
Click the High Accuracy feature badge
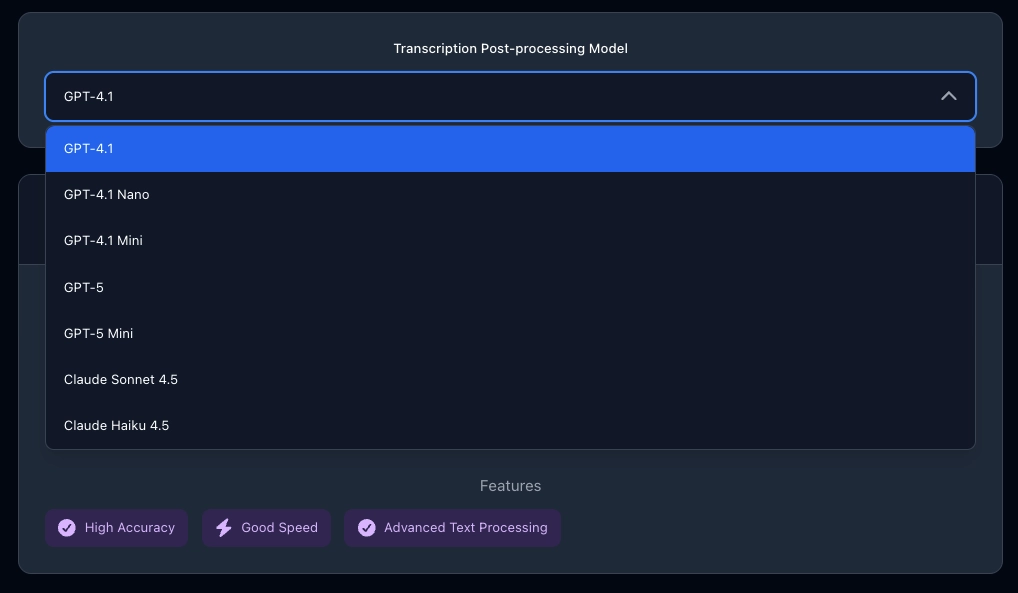click(x=116, y=527)
